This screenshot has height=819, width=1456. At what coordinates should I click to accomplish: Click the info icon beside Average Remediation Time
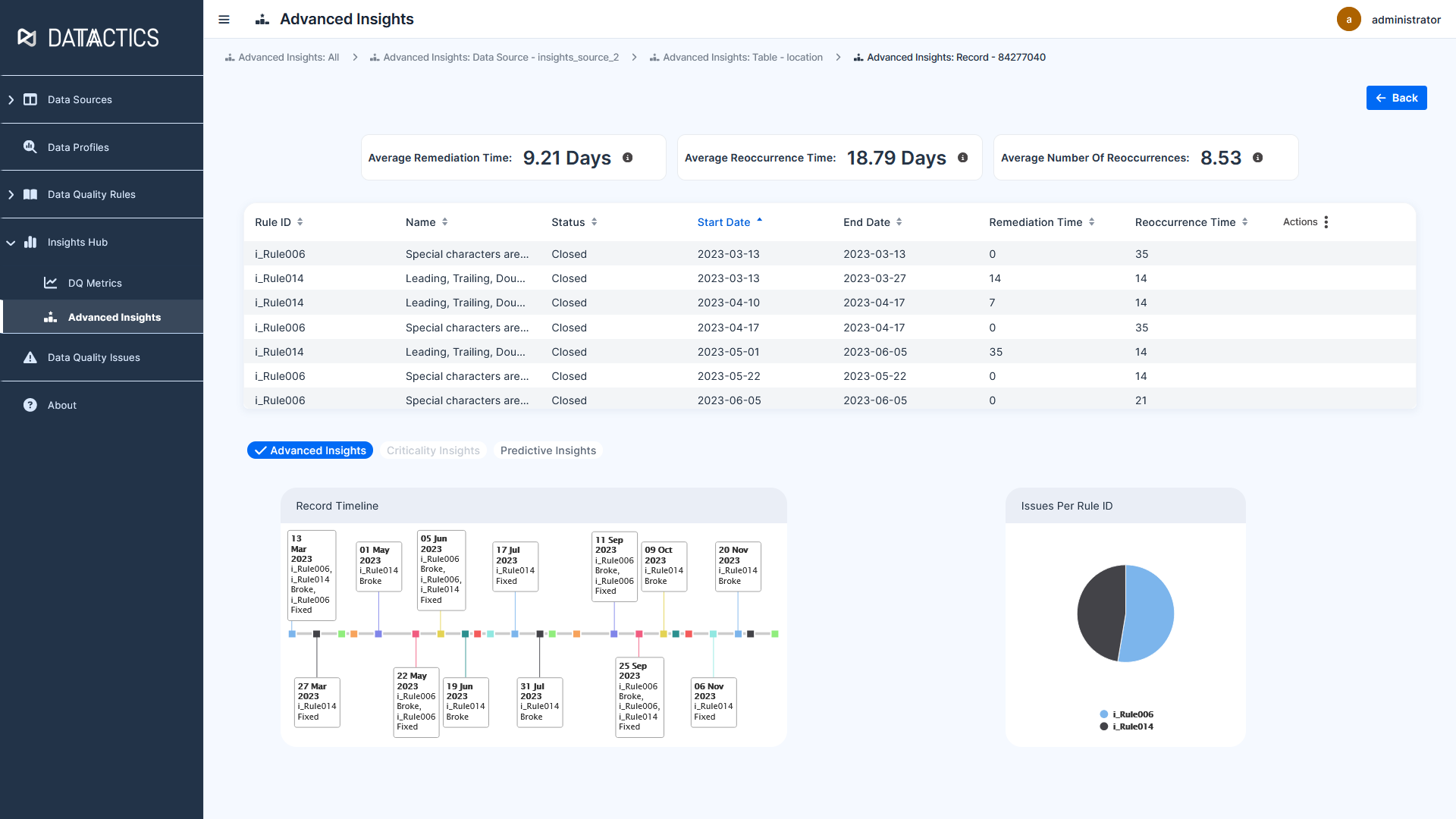click(628, 158)
